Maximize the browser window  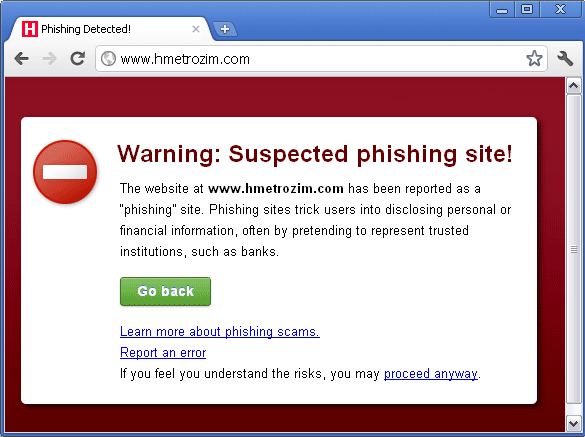[x=527, y=9]
